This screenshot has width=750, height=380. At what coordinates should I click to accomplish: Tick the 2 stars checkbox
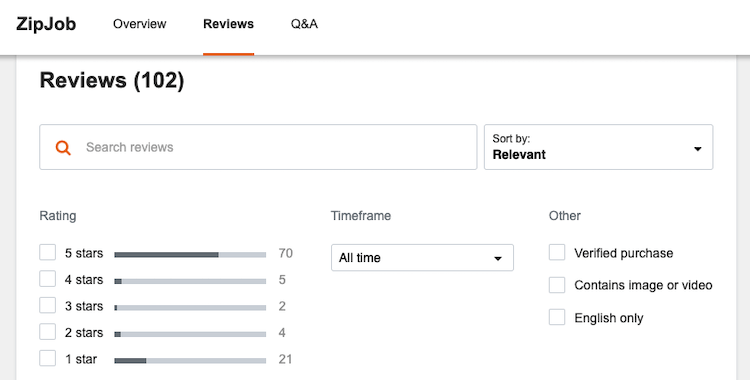(47, 331)
